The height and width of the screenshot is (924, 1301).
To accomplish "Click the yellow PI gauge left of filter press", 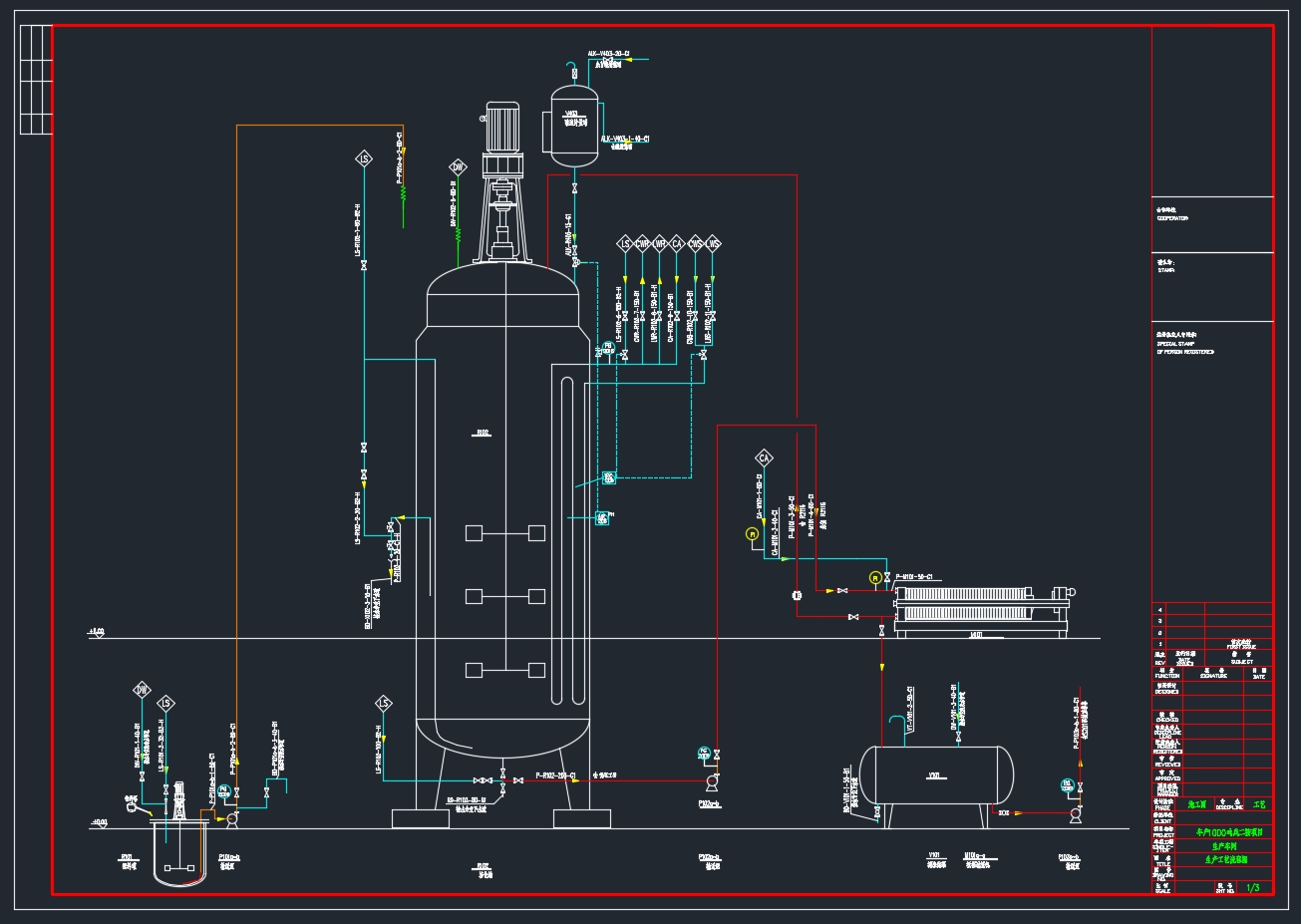I will (x=875, y=578).
